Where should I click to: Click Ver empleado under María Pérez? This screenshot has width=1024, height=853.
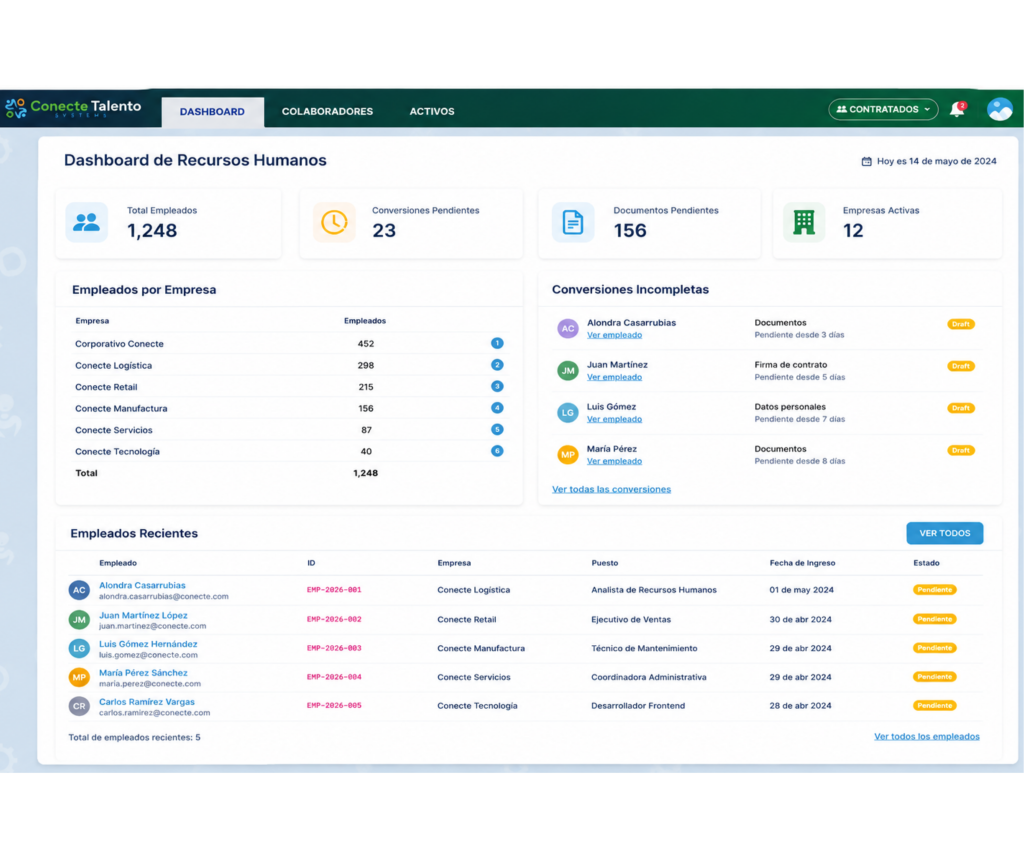(614, 461)
